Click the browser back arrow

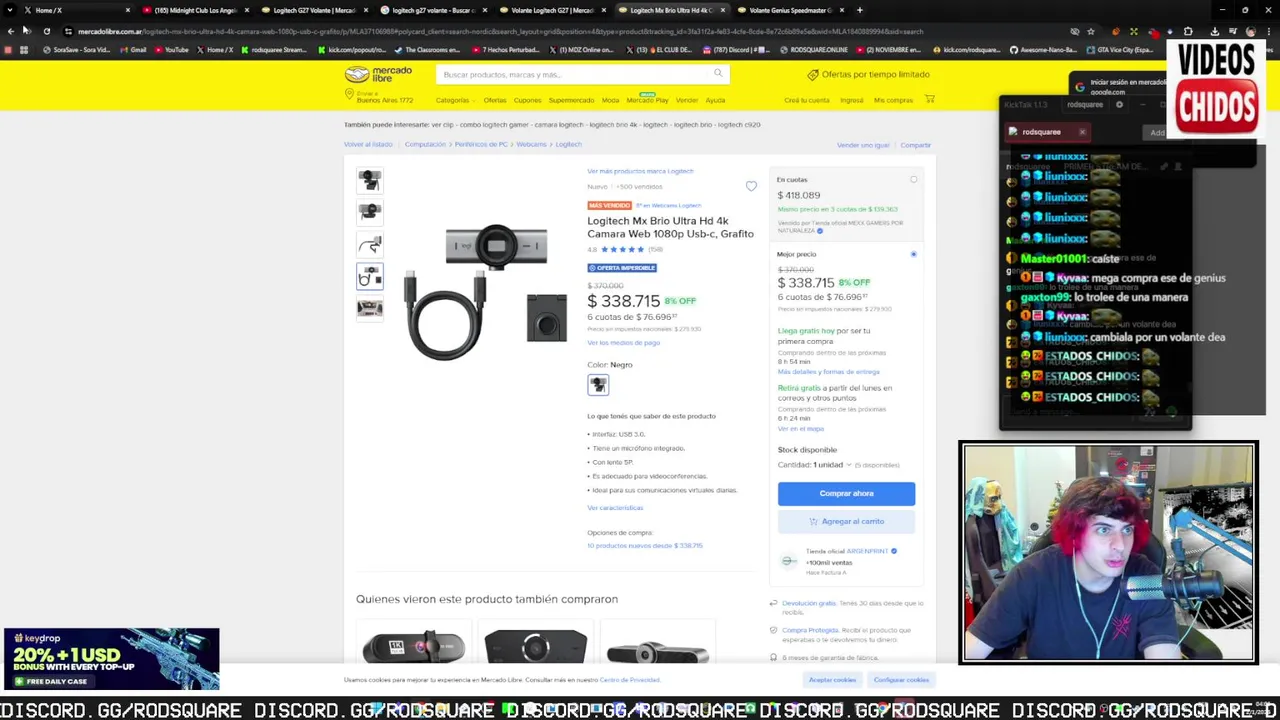(10, 31)
